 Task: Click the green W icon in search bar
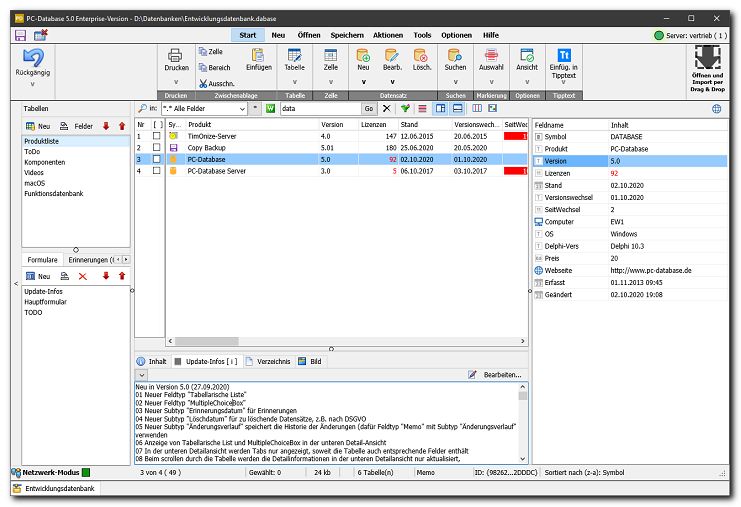270,108
